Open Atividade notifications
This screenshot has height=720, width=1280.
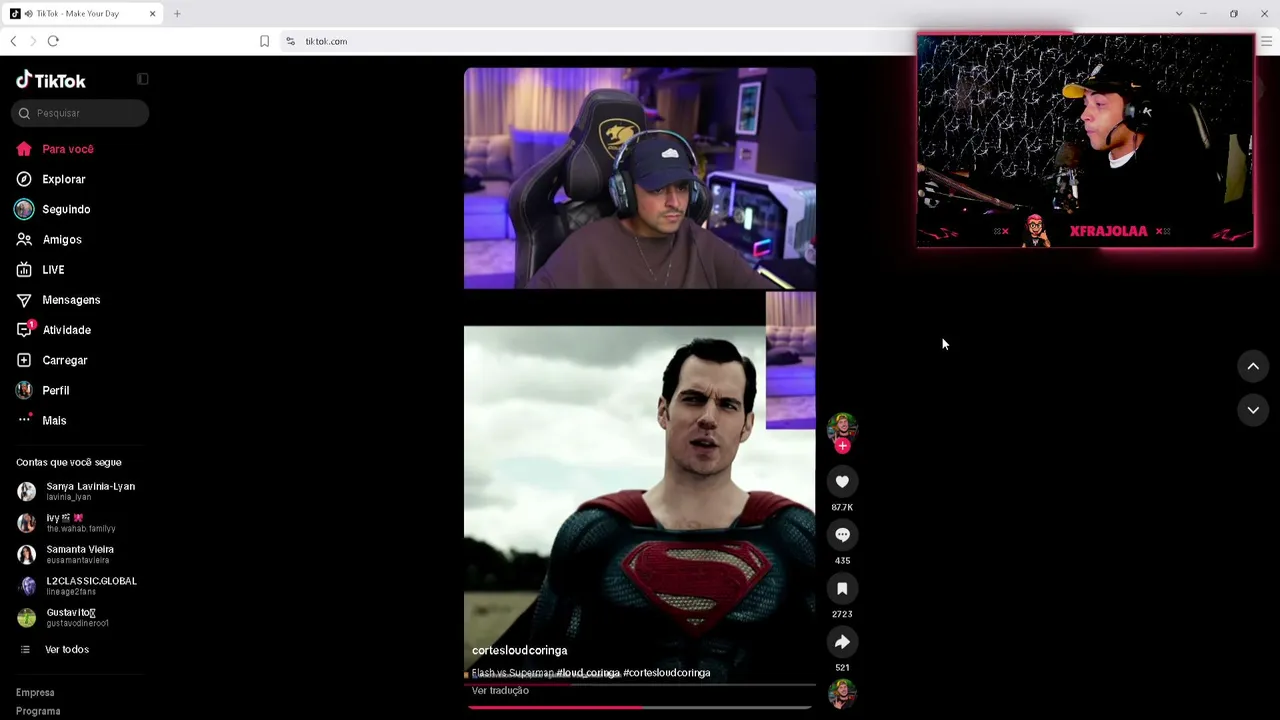66,330
